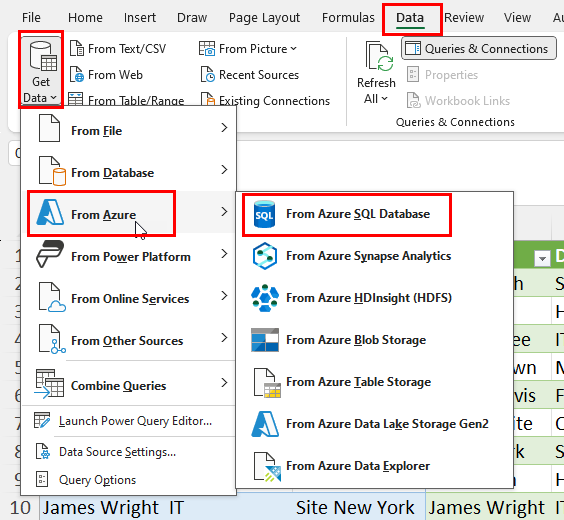
Task: Open the From Picture dropdown arrow
Action: (x=294, y=49)
